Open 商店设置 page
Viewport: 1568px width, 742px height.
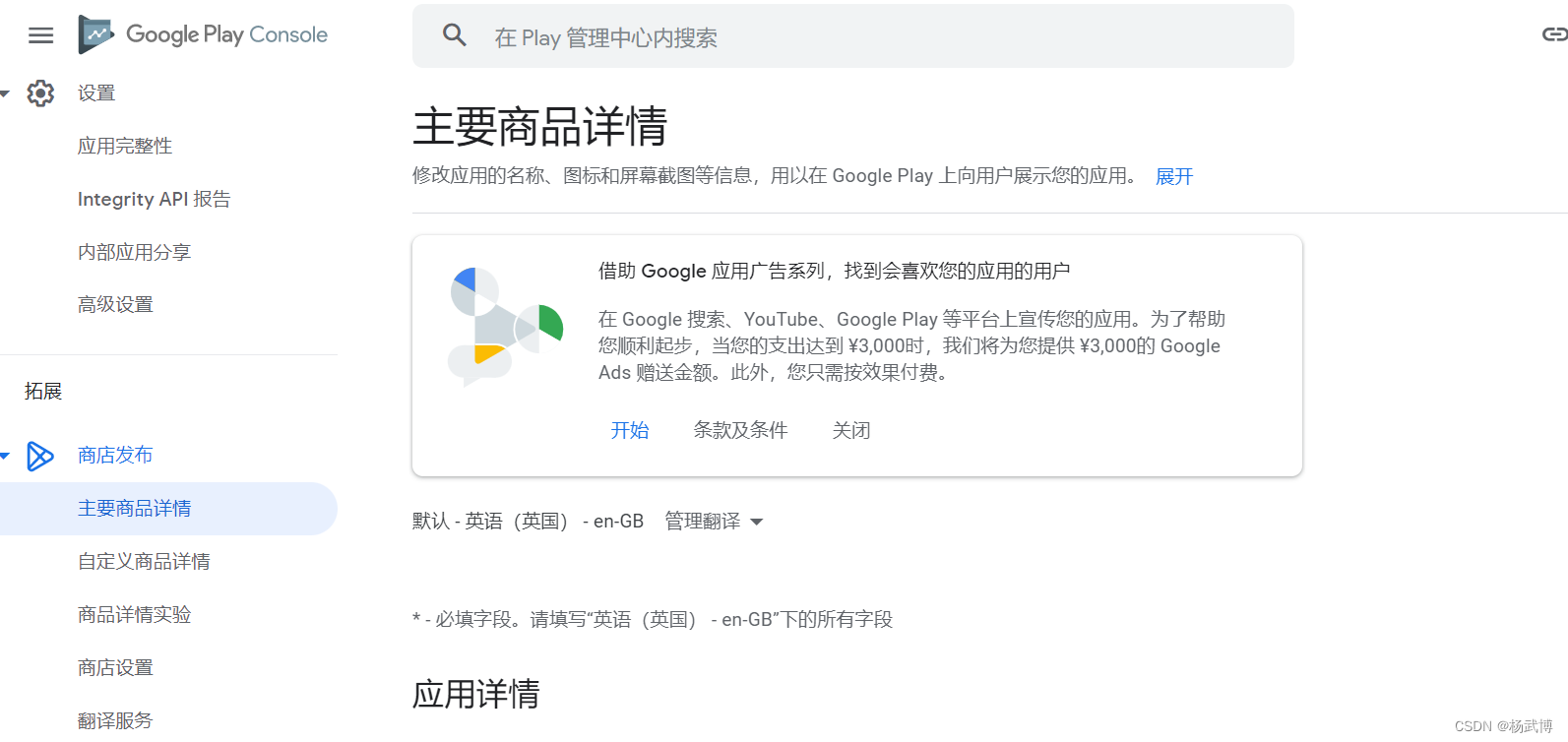click(116, 667)
